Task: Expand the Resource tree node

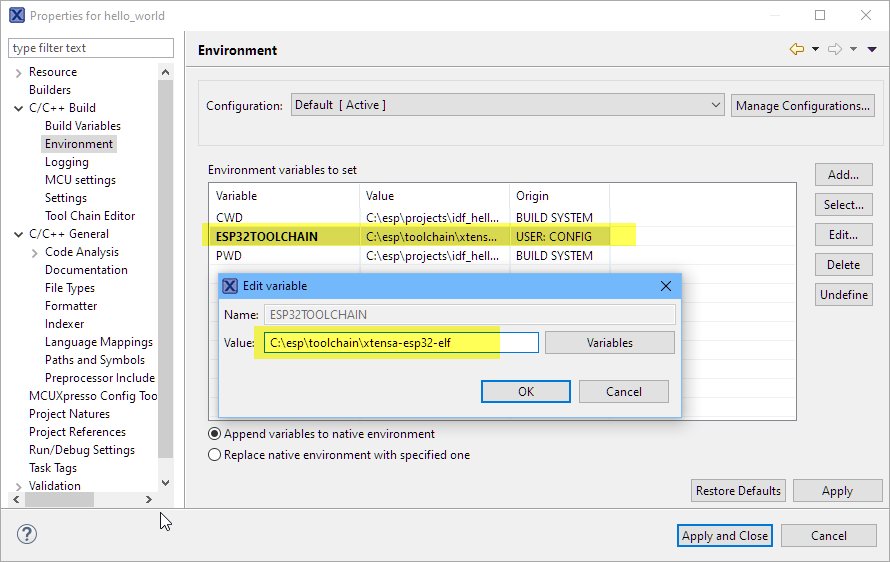Action: pyautogui.click(x=19, y=72)
